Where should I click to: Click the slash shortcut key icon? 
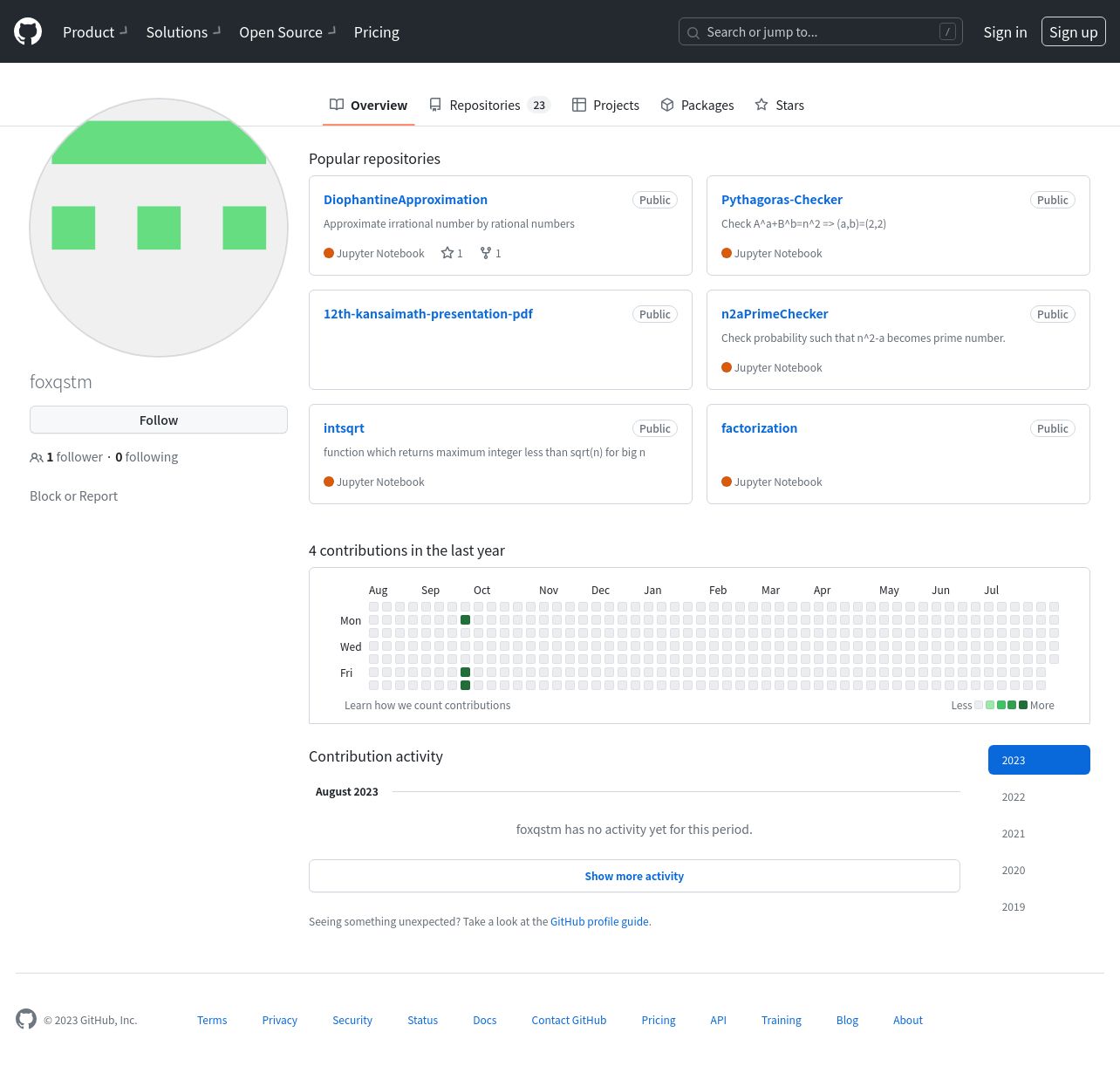point(947,31)
